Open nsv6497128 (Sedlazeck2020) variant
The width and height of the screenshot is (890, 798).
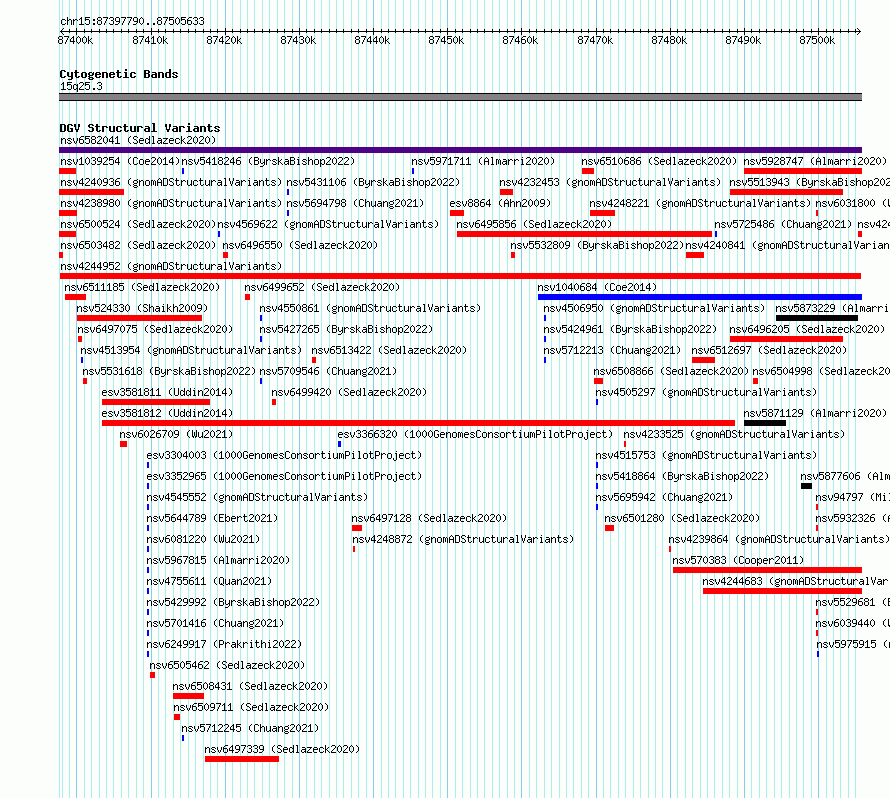click(429, 518)
